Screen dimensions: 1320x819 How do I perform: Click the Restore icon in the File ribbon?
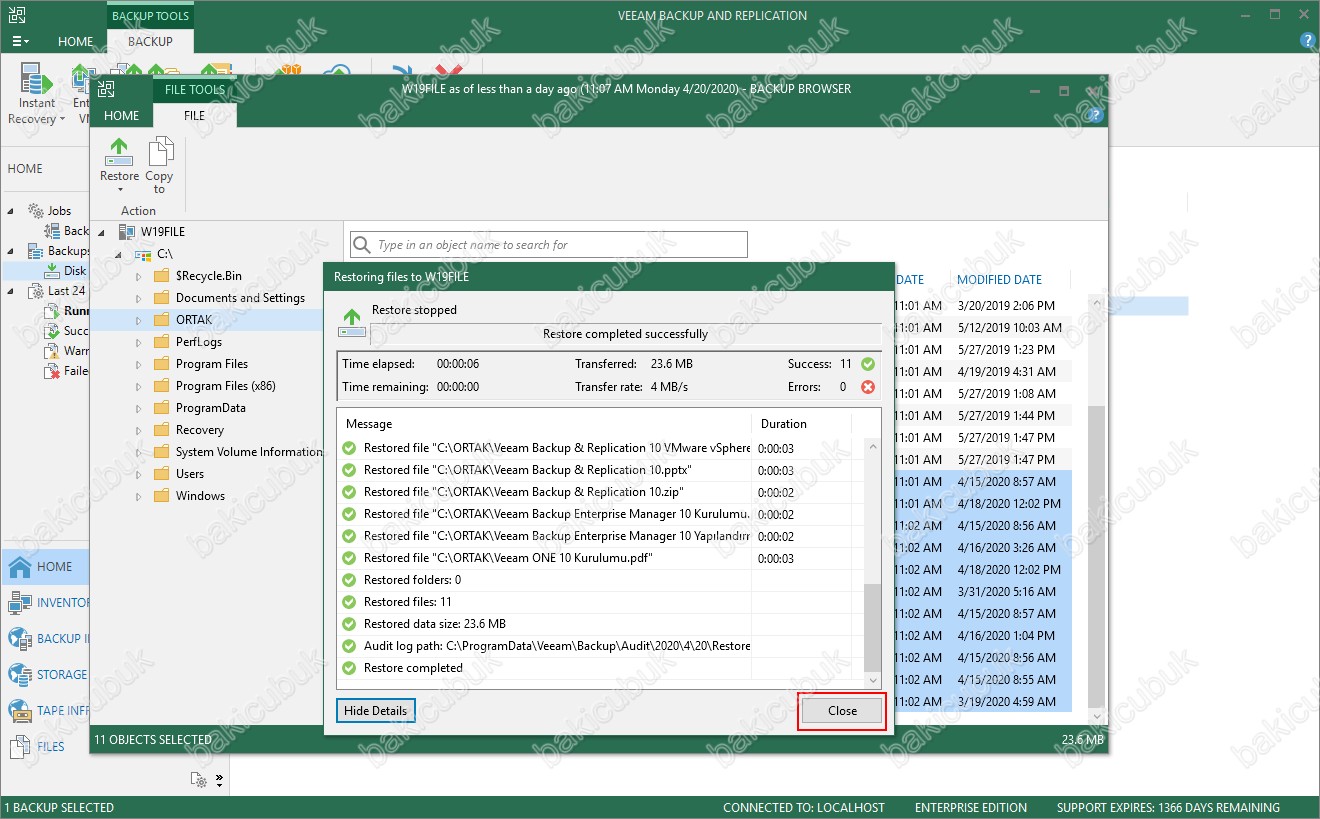(119, 152)
